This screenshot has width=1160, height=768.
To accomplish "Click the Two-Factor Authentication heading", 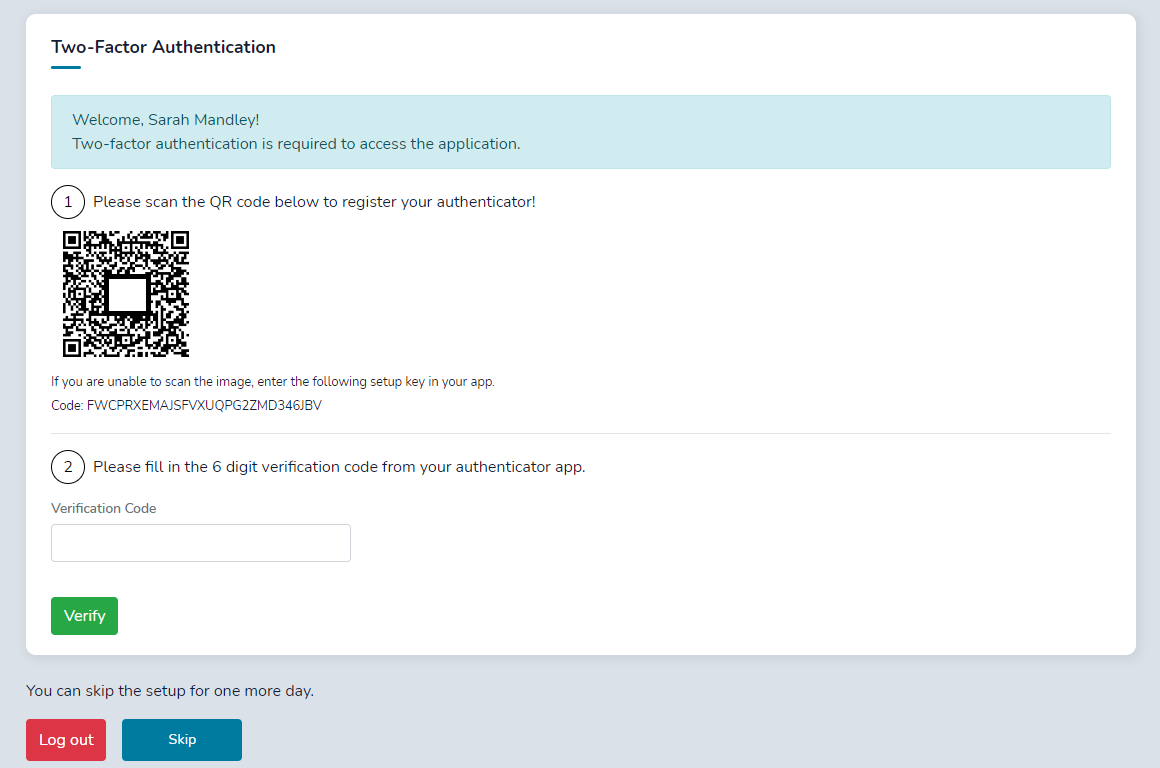I will [x=163, y=47].
